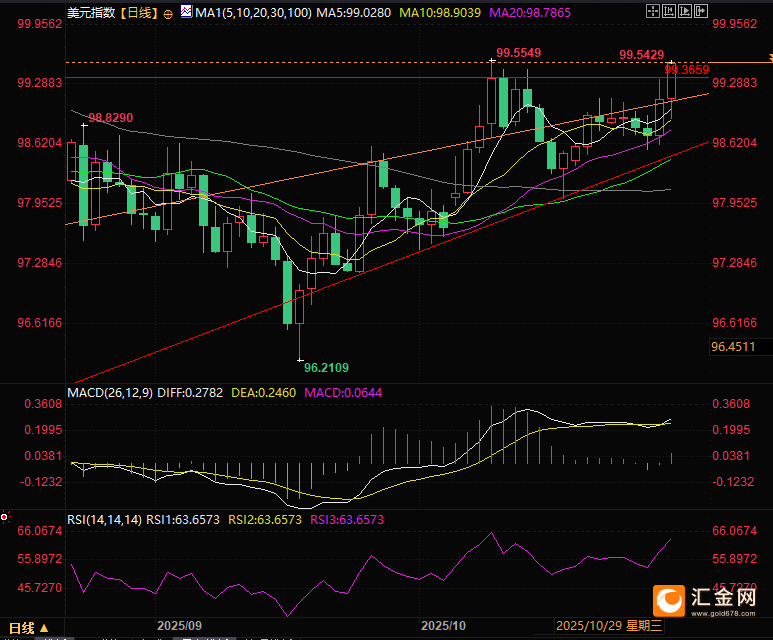The width and height of the screenshot is (773, 640).
Task: Click right-axis price 98.6204
Action: point(735,143)
